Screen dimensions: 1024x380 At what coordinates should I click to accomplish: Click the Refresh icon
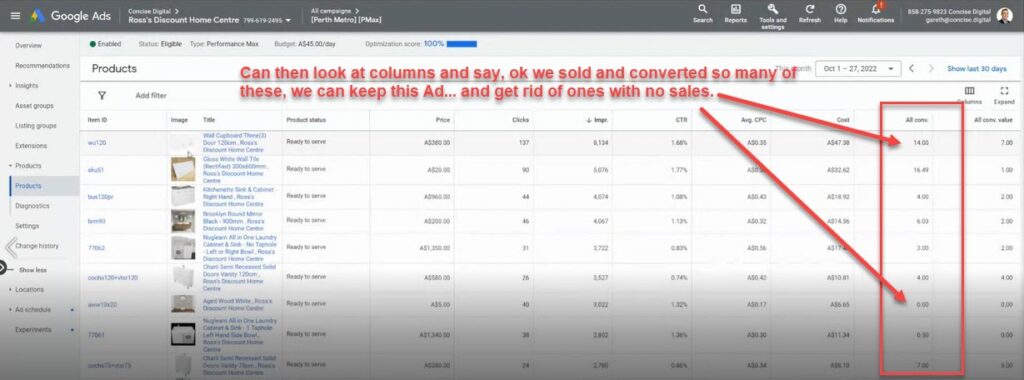pos(810,9)
